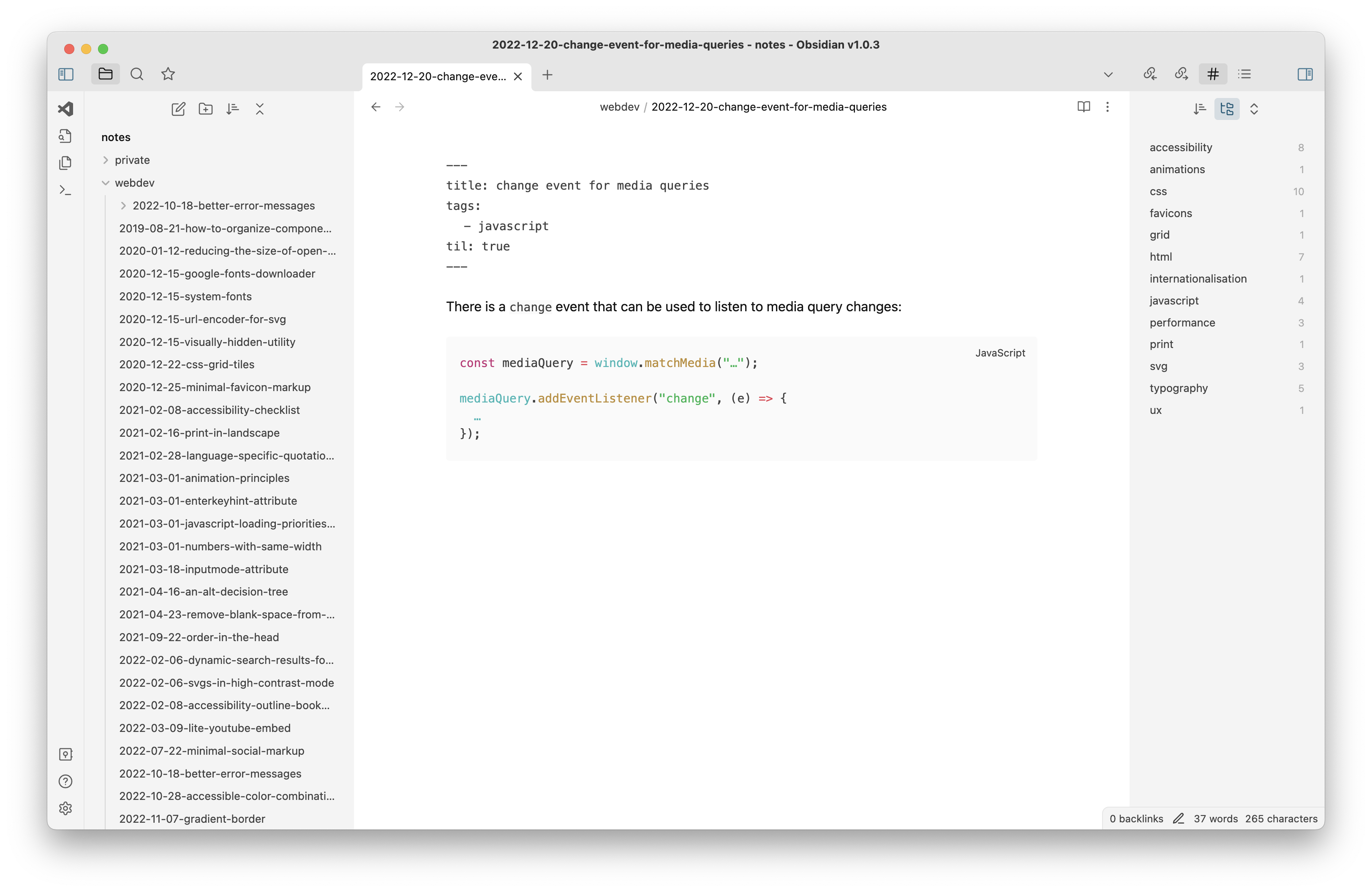Screen dimensions: 1372x892
Task: Open in VS Code ribbon icon
Action: pos(66,109)
